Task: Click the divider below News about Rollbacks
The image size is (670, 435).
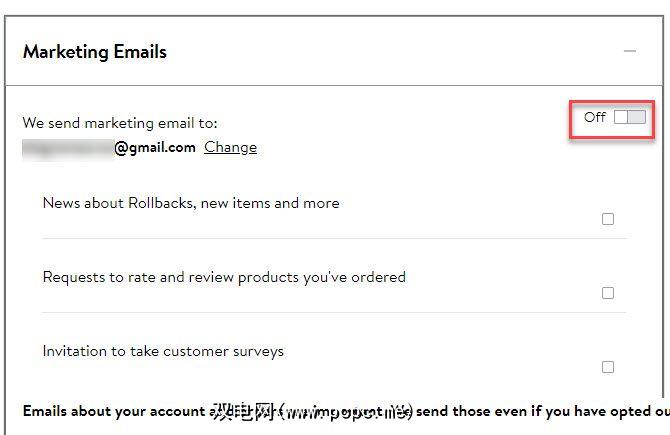Action: click(334, 239)
